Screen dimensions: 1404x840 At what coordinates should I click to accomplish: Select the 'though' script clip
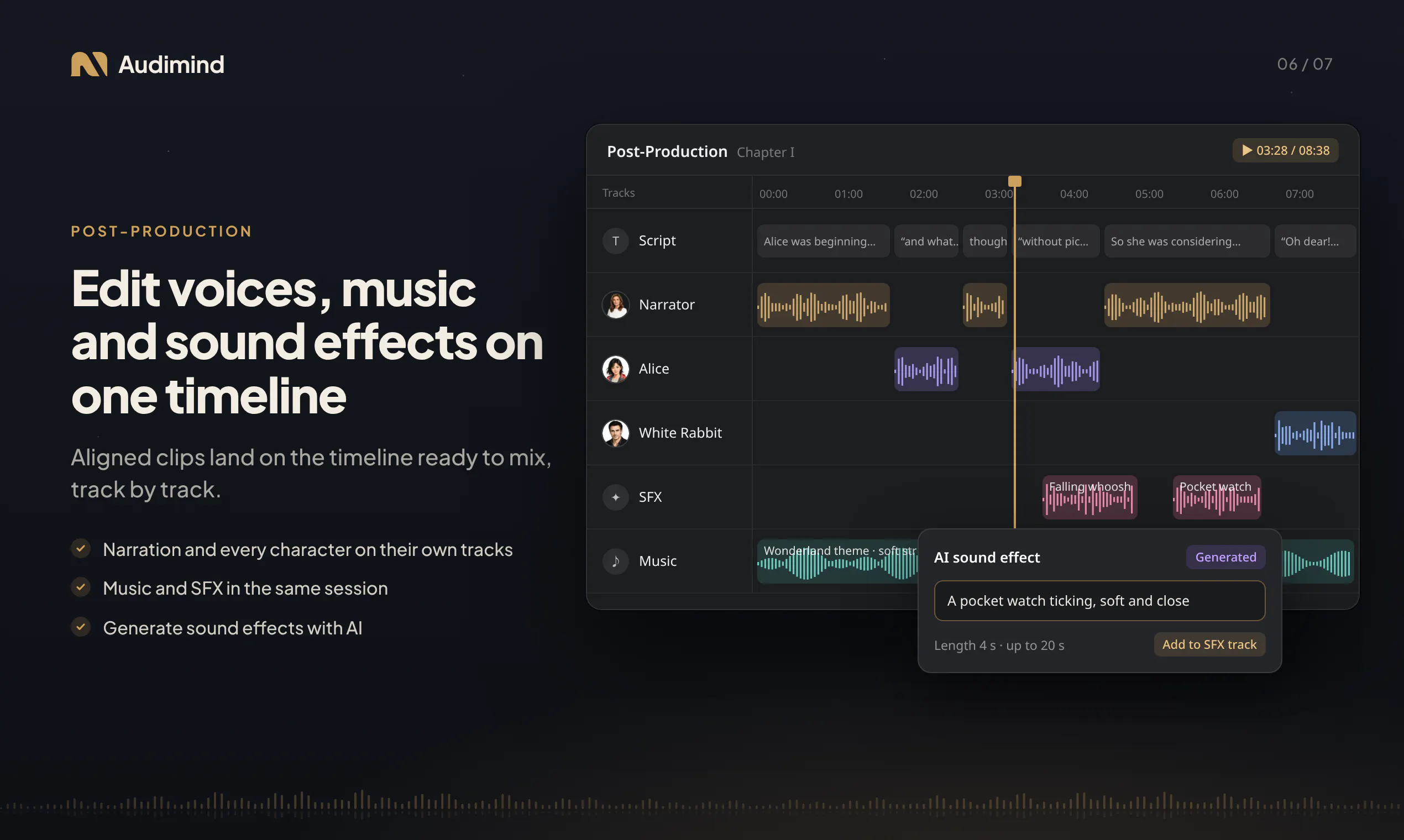click(x=985, y=241)
